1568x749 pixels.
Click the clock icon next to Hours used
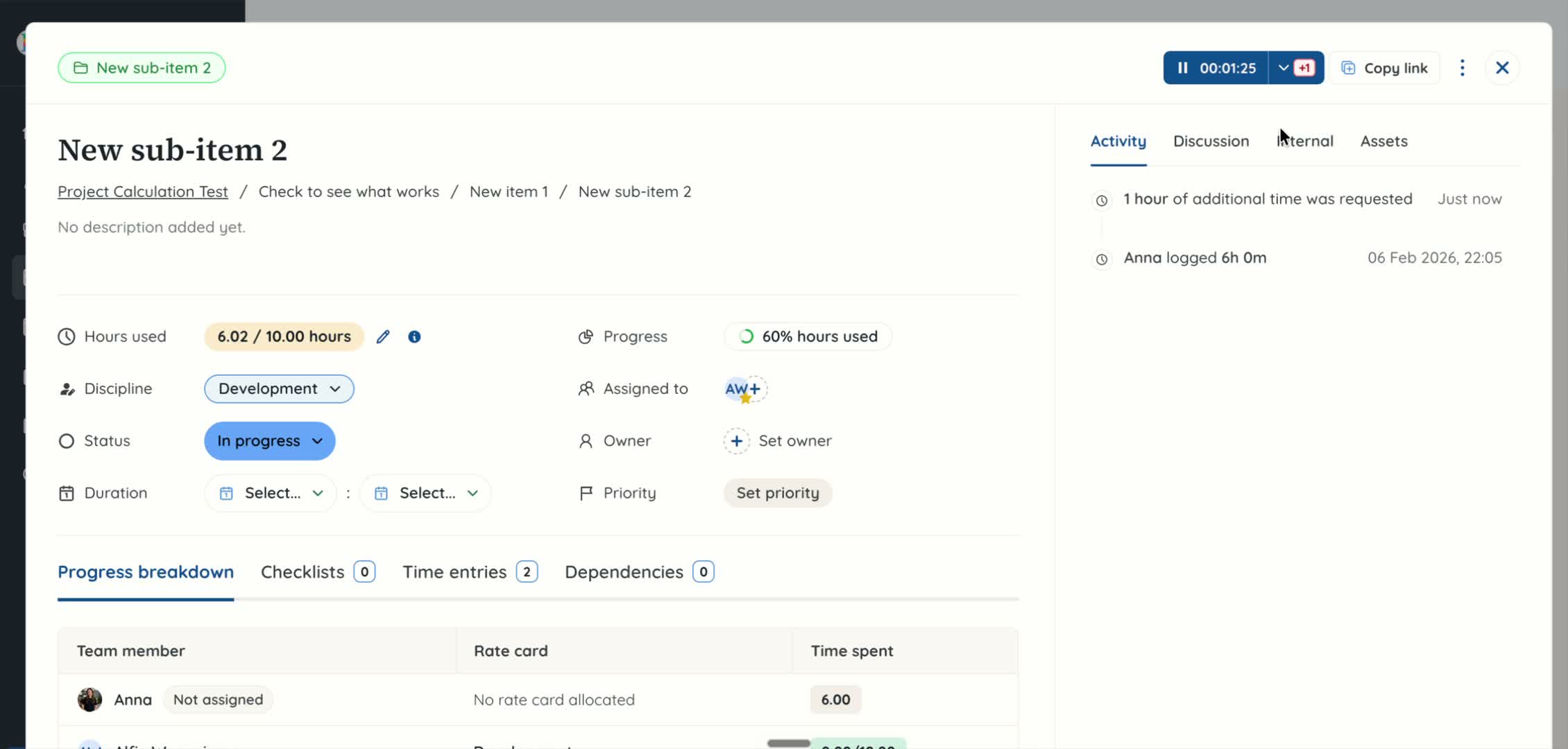[67, 336]
